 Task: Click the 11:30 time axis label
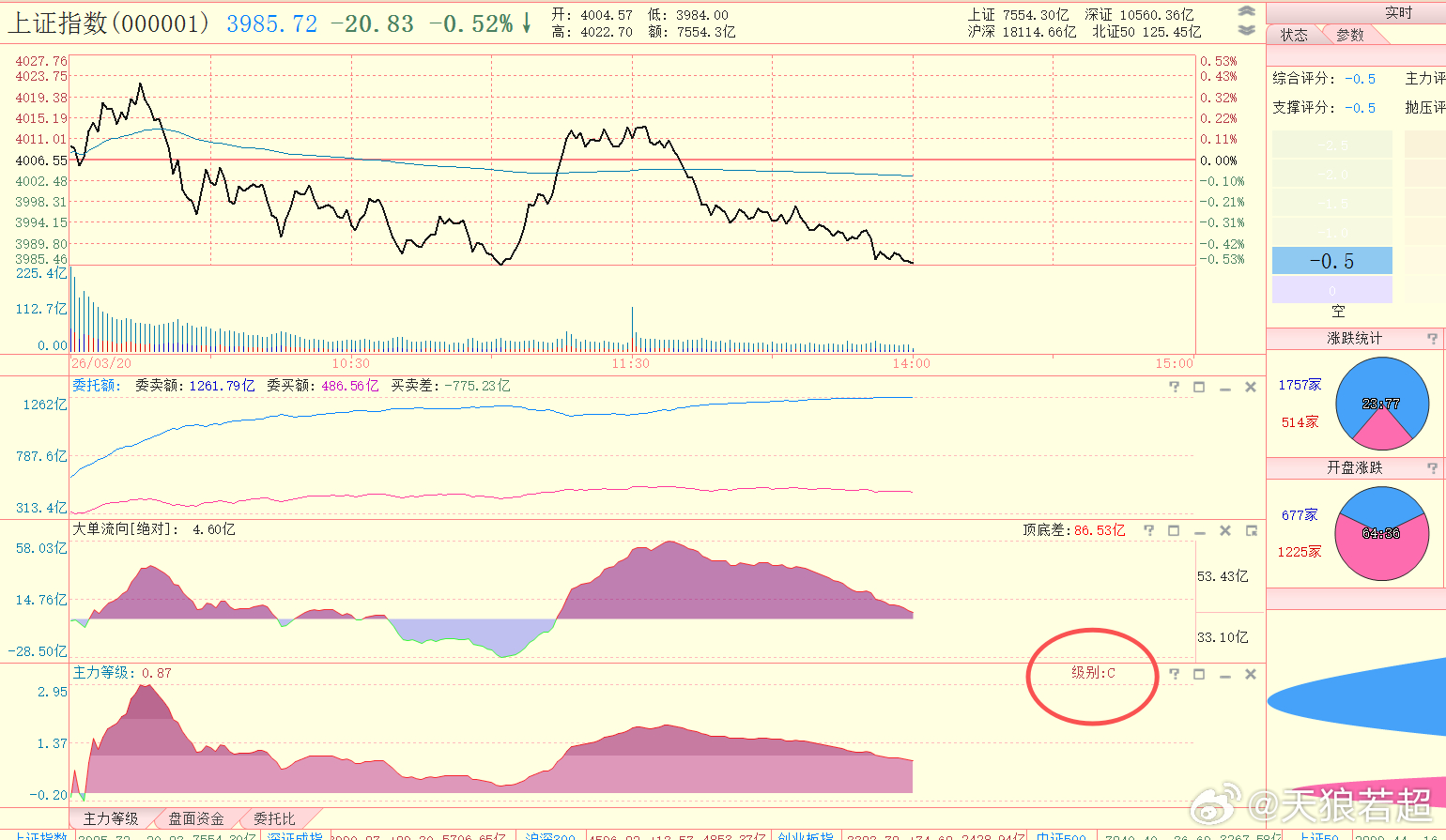click(x=631, y=363)
